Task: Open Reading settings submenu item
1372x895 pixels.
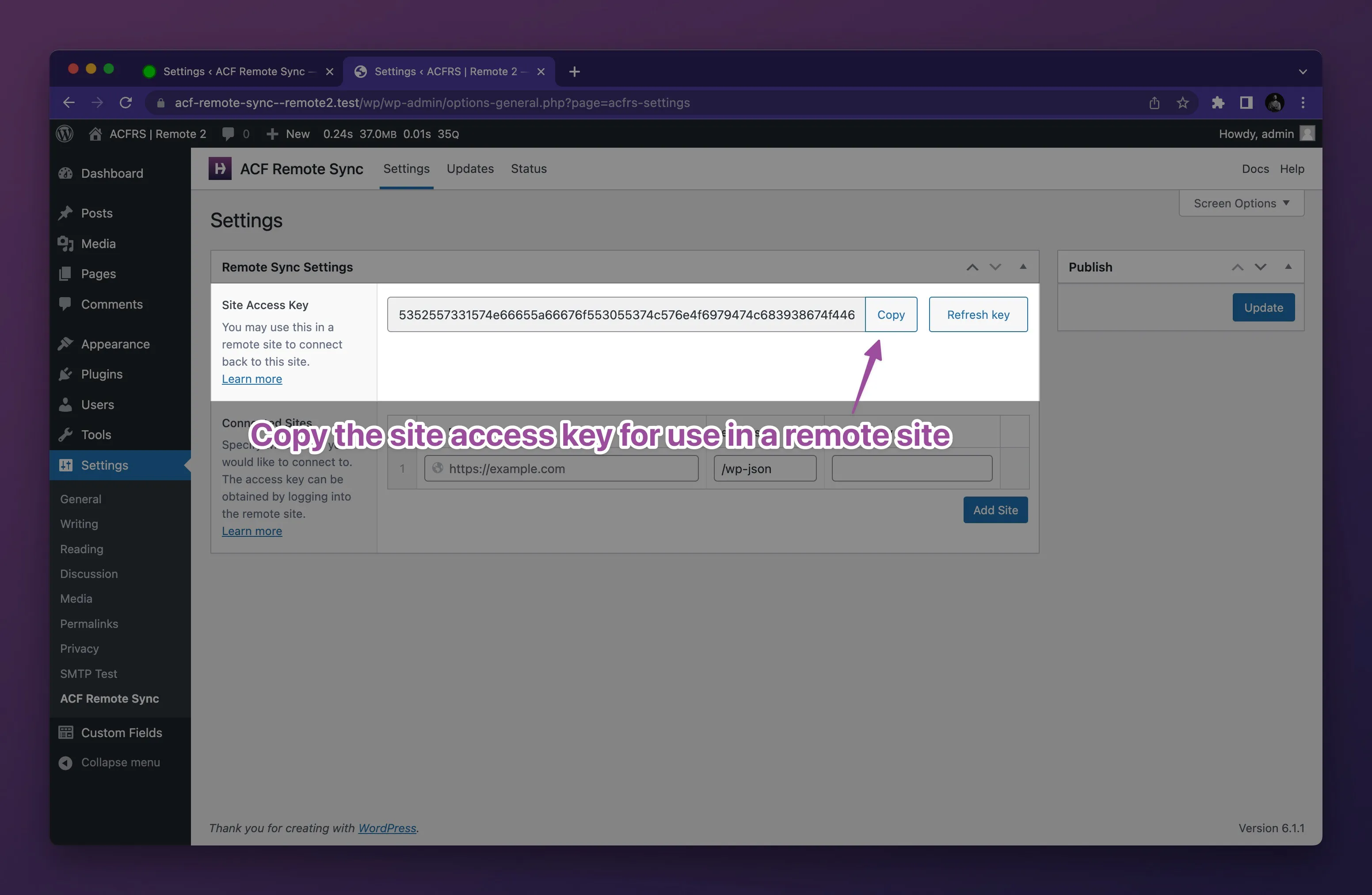Action: (81, 549)
